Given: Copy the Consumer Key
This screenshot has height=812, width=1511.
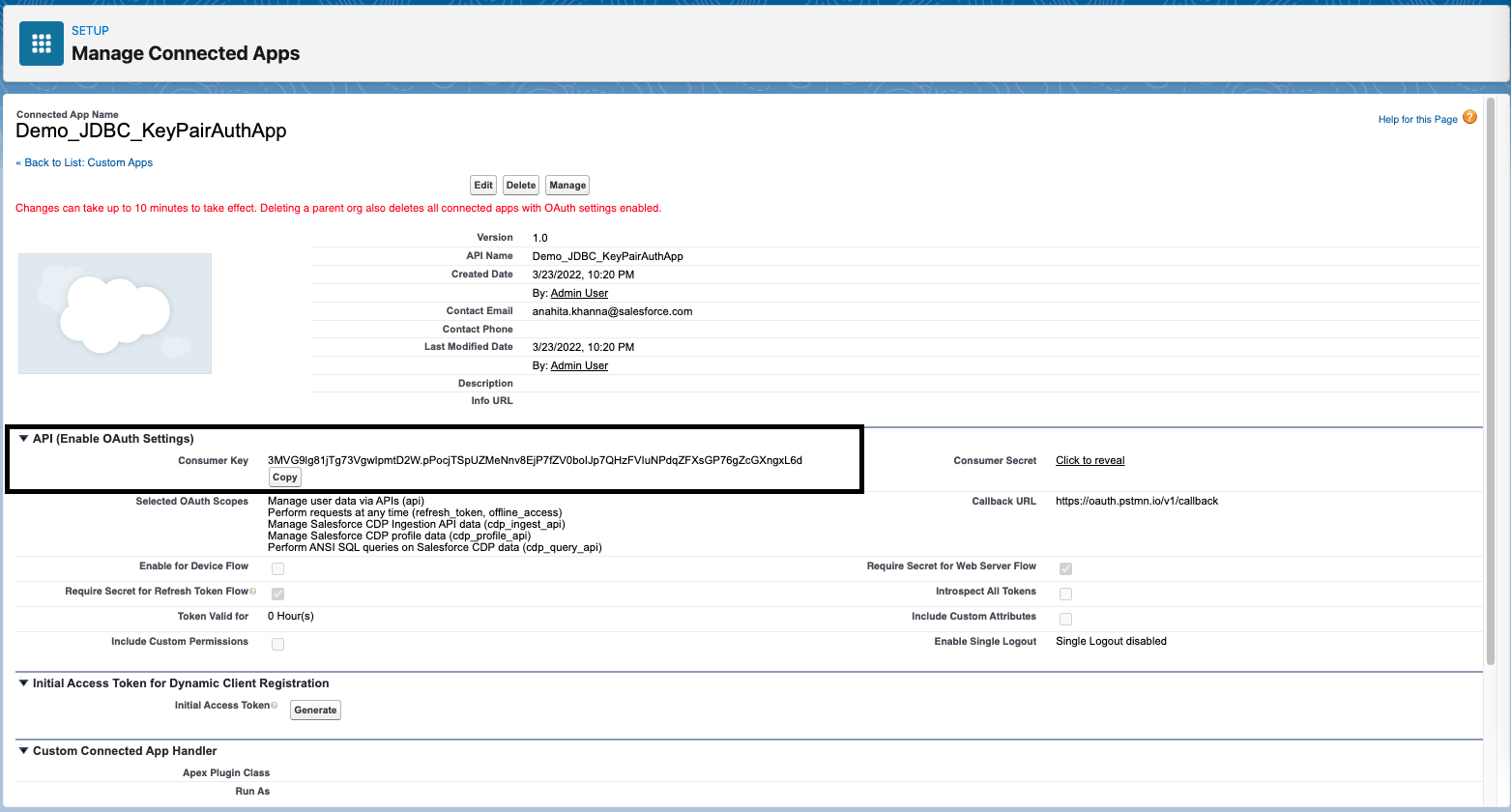Looking at the screenshot, I should (x=285, y=478).
